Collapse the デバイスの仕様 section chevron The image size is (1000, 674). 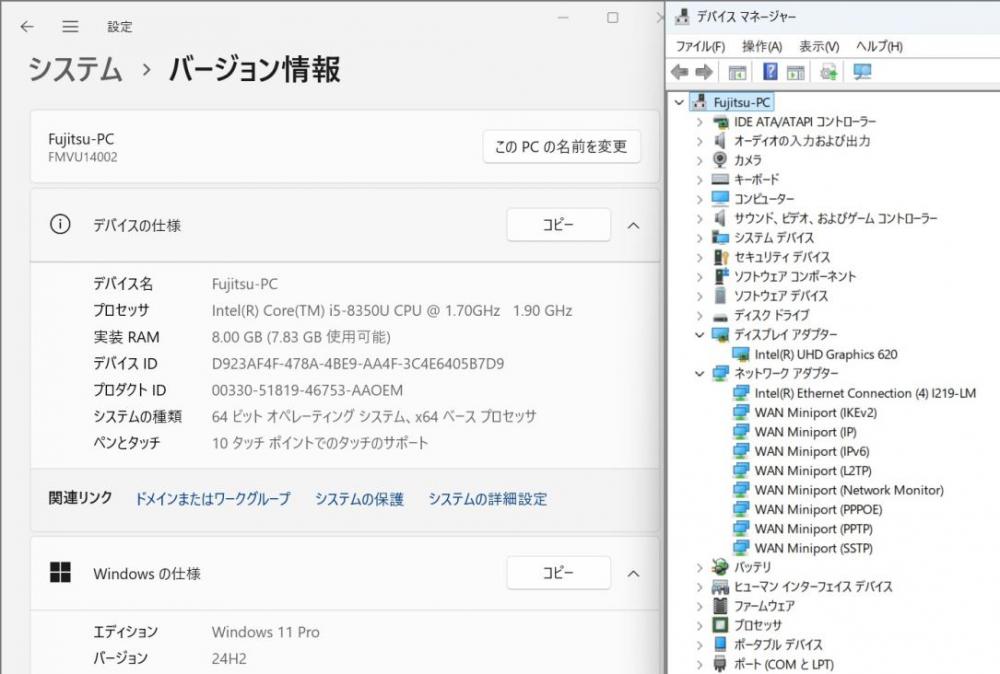(633, 225)
